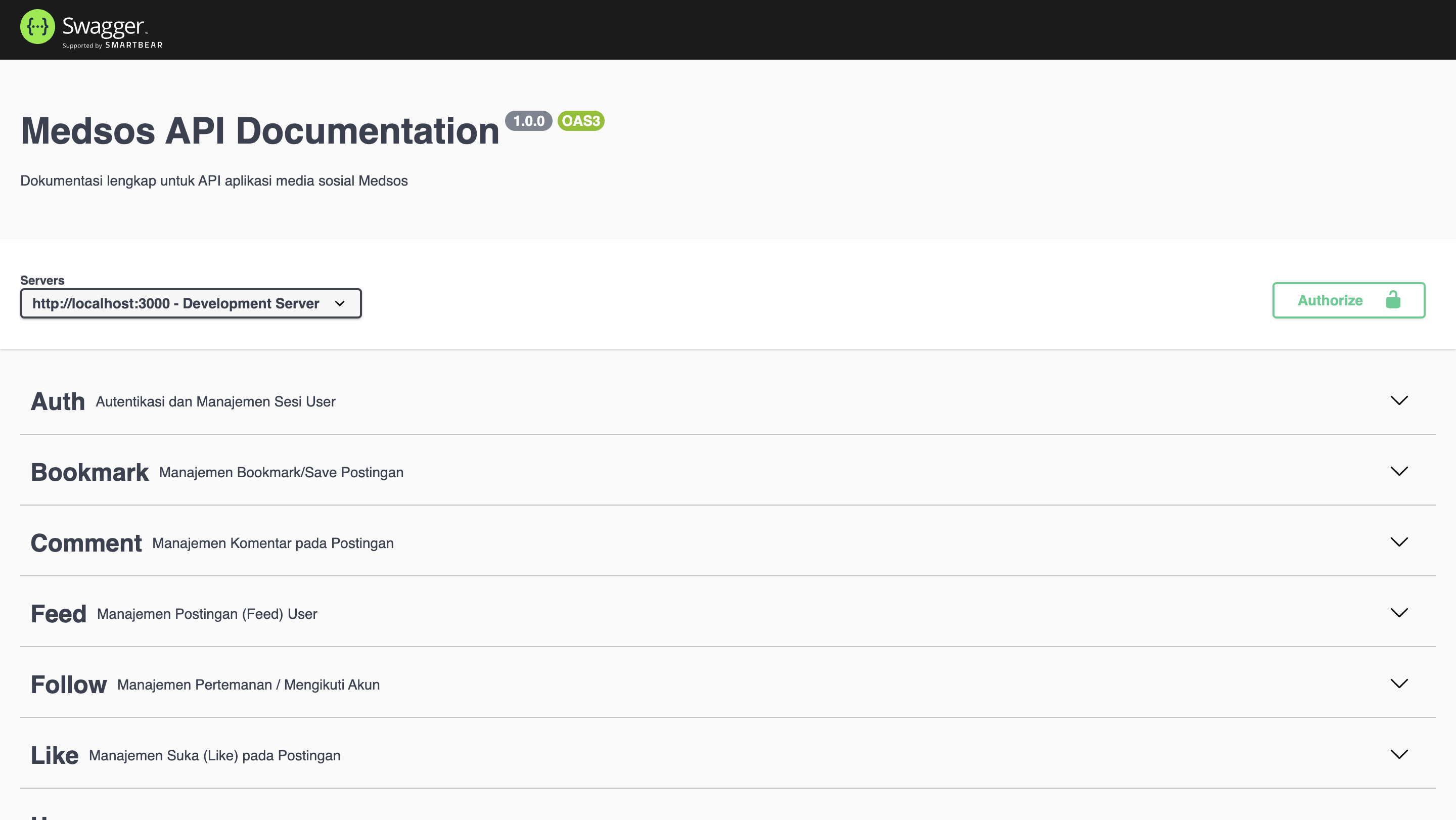Image resolution: width=1456 pixels, height=820 pixels.
Task: Expand Comment section chevron arrow
Action: coord(1398,542)
